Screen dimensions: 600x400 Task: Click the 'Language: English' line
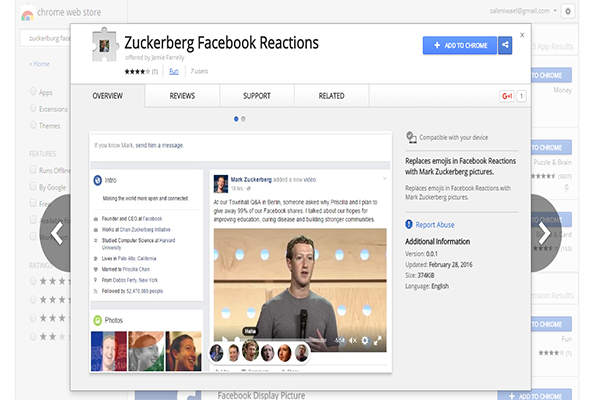tap(427, 286)
